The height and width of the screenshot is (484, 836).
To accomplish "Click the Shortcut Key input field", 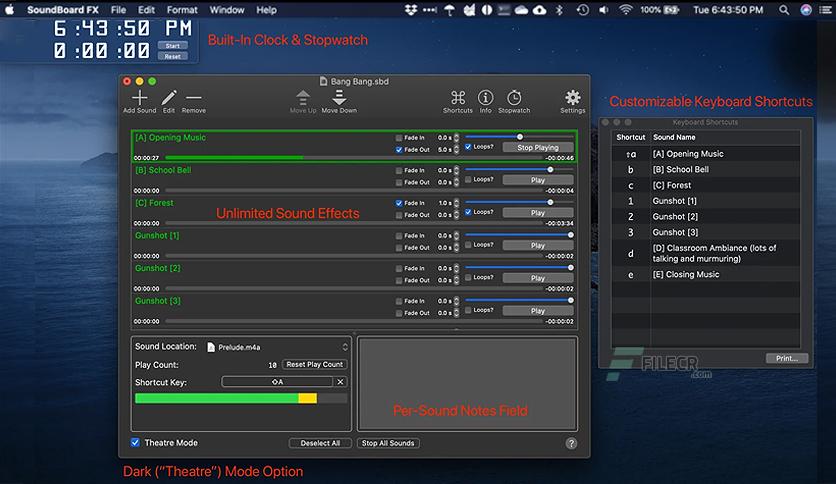I will 277,382.
